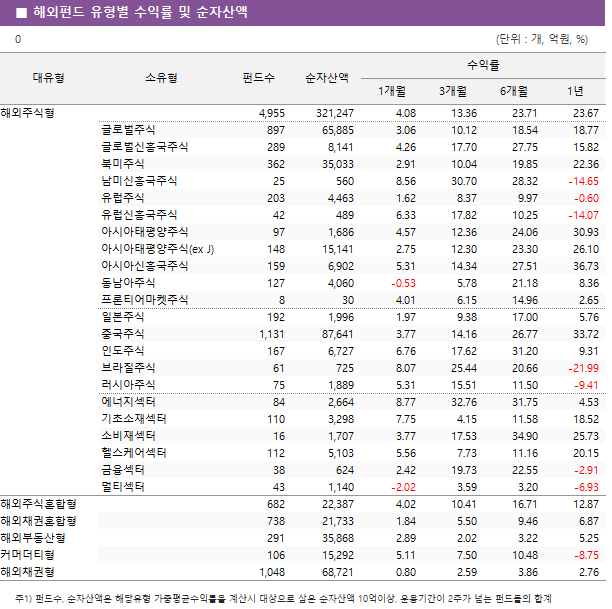Select the 해외주식형 row label
This screenshot has width=612, height=609.
[27, 113]
